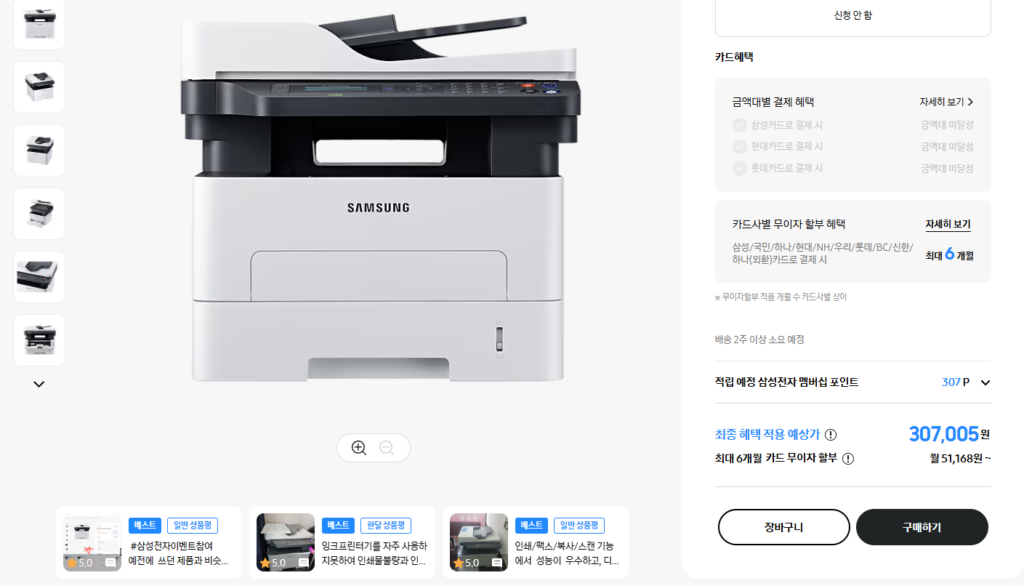The image size is (1024, 586).
Task: Click the zoom out magnifier icon
Action: click(x=387, y=448)
